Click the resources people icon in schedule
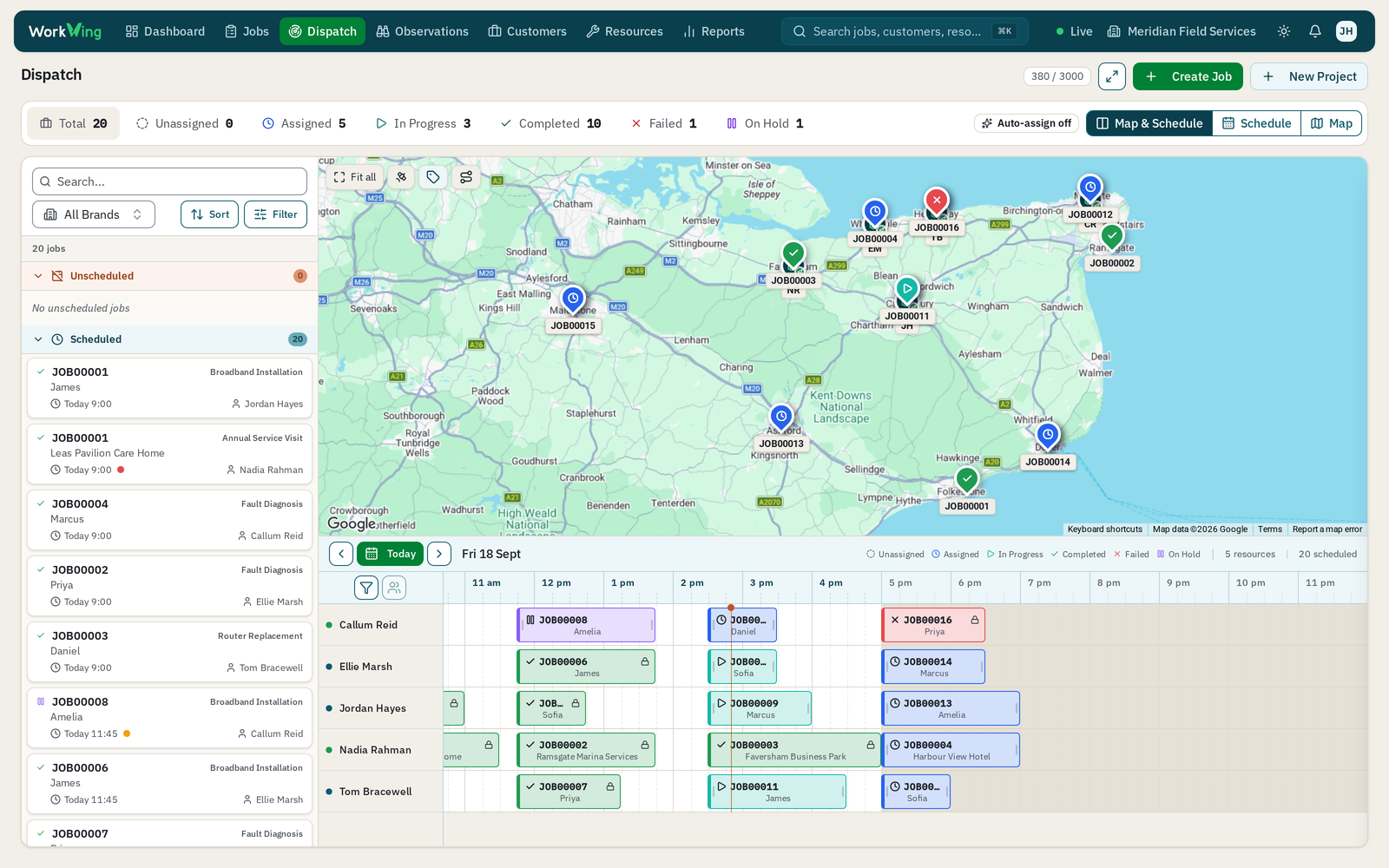Screen dimensions: 1389x868 click(x=394, y=588)
